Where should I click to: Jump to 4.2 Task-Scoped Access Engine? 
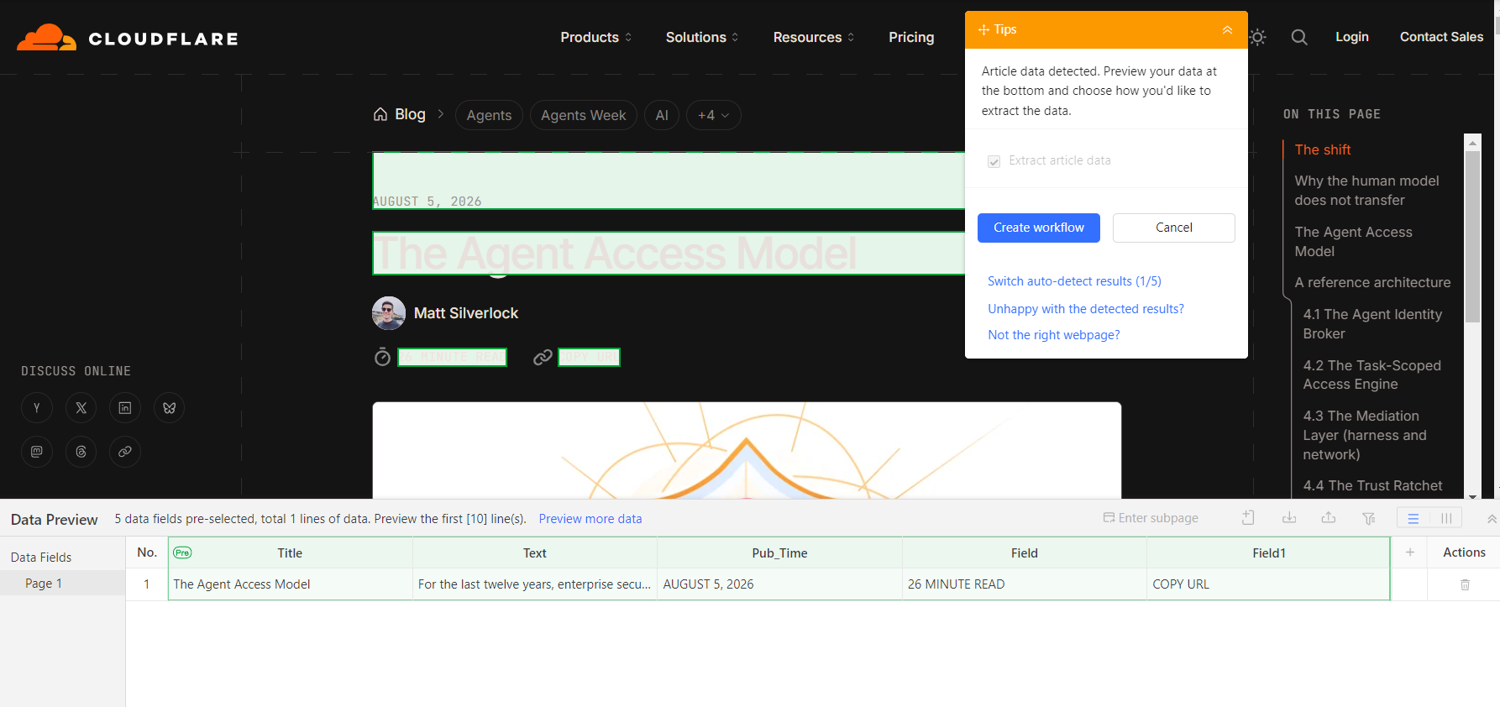[1372, 375]
